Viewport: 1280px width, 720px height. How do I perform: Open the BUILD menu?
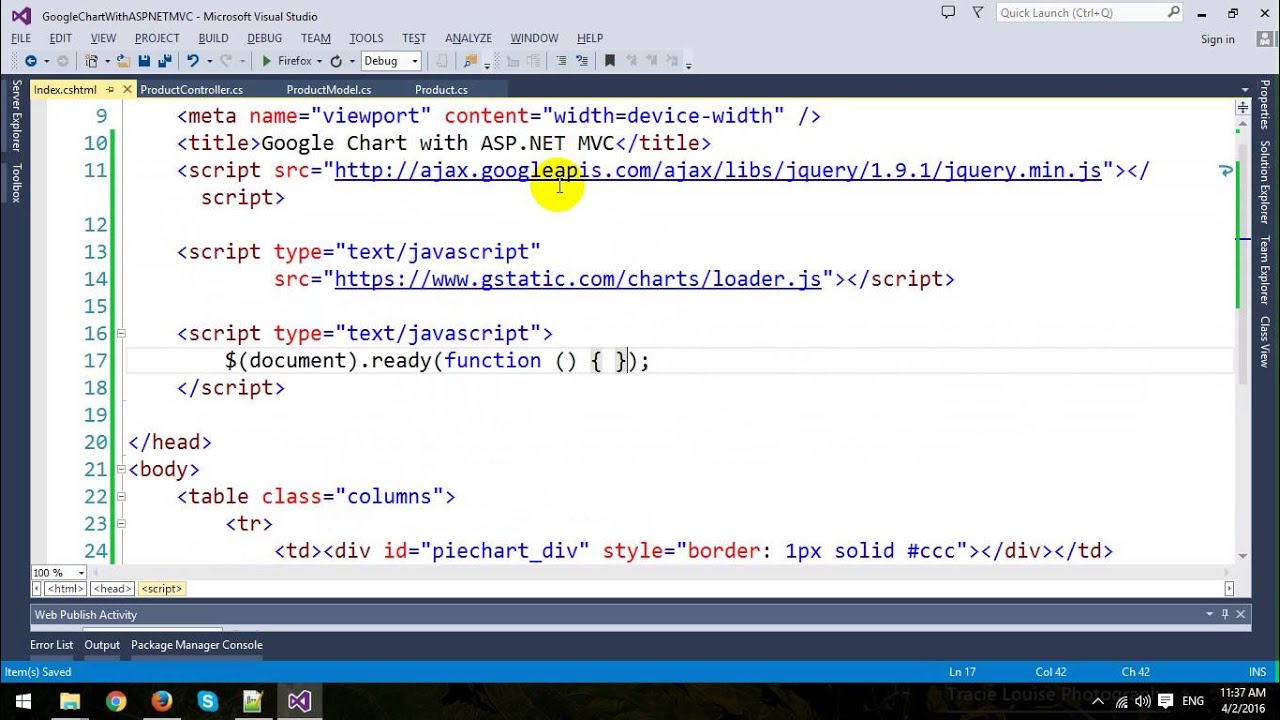(213, 38)
